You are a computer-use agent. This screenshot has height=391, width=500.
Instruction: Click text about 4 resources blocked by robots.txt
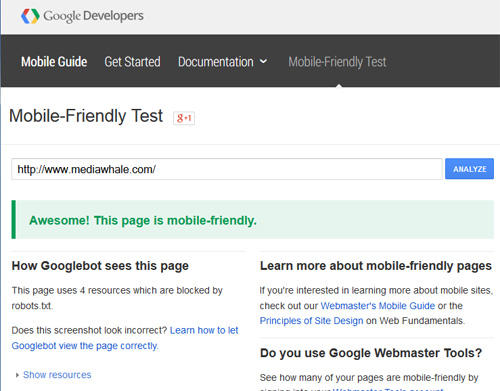click(117, 298)
